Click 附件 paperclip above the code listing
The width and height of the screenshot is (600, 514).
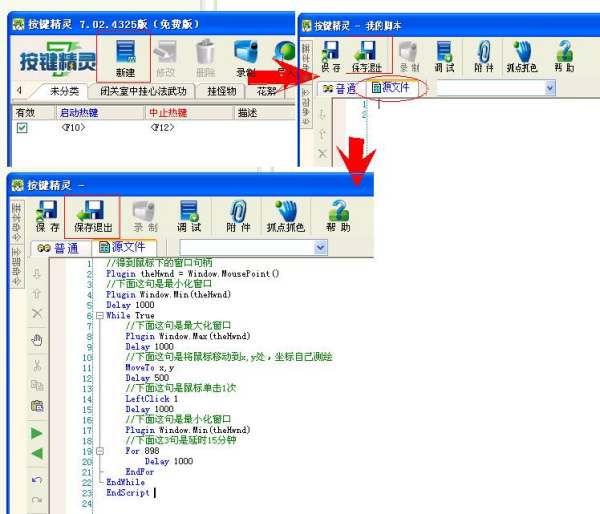point(238,216)
